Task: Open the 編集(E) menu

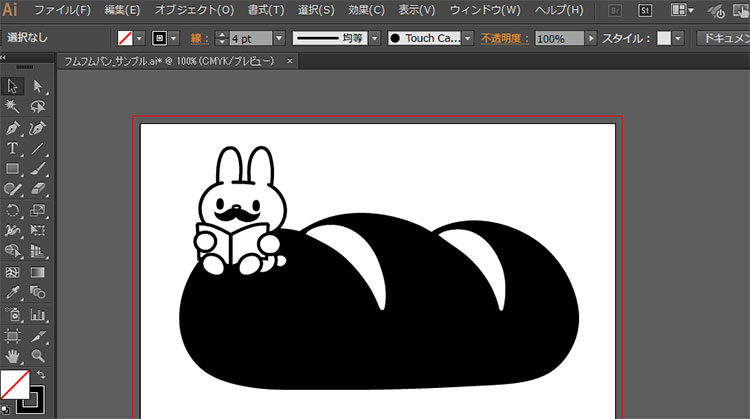Action: pos(122,10)
